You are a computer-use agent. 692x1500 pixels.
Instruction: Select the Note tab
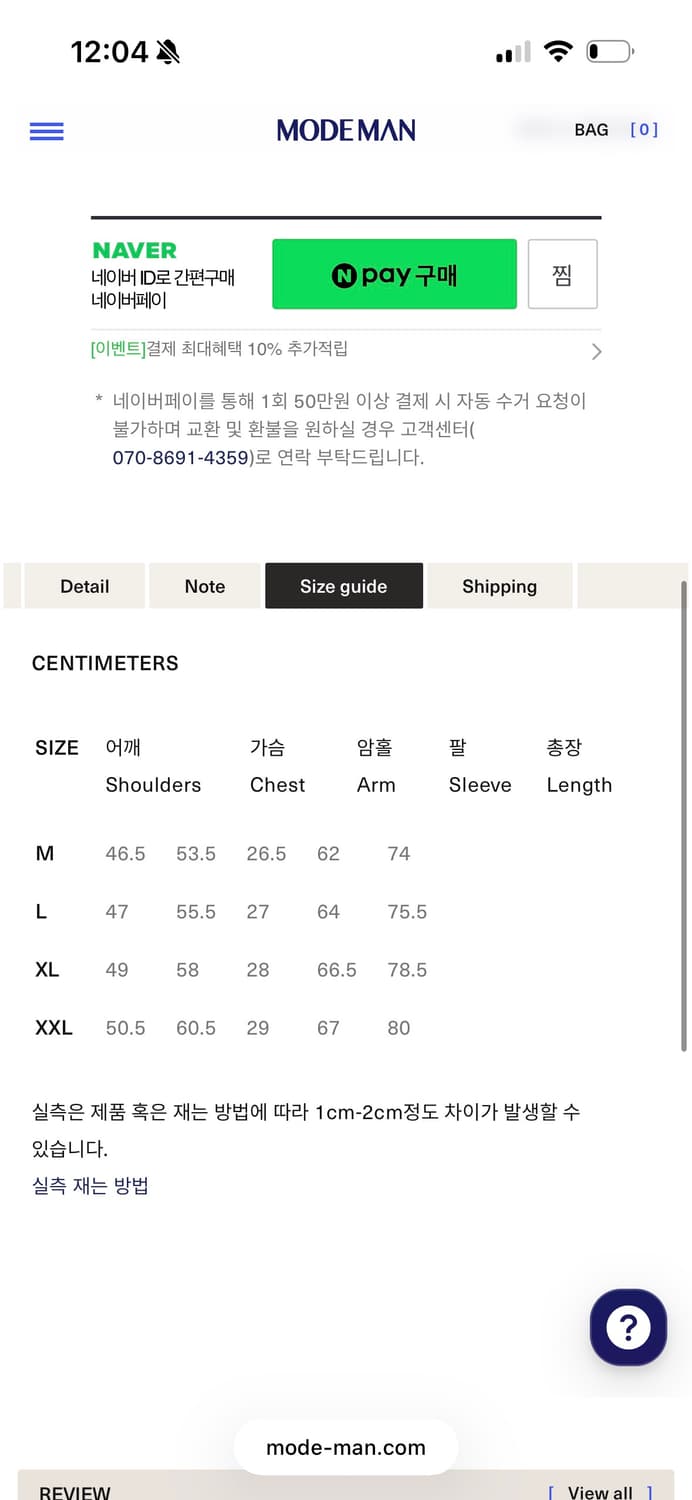pos(204,586)
